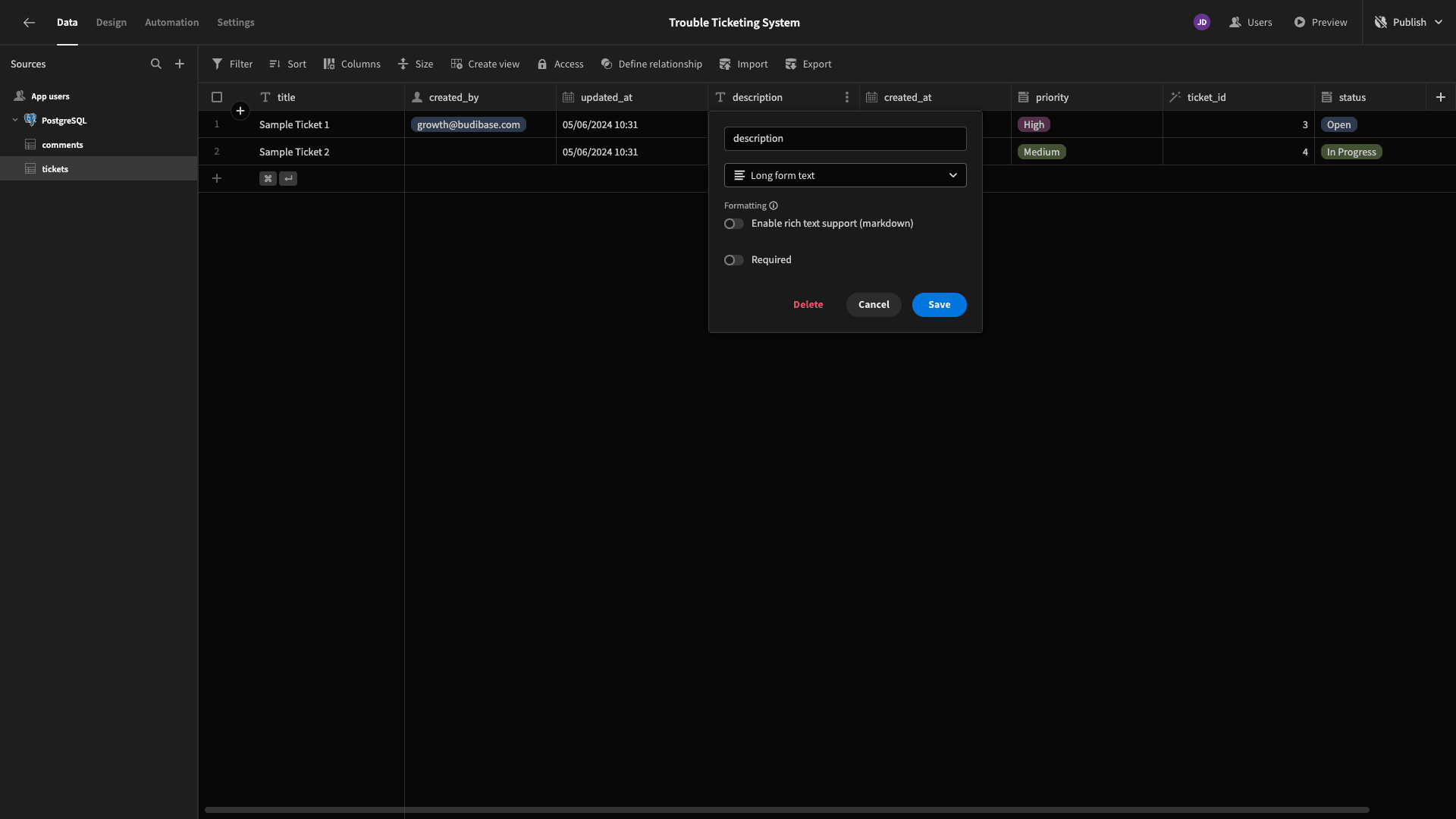Click the formatting info icon
Screen dimensions: 1456x819
[x=773, y=206]
